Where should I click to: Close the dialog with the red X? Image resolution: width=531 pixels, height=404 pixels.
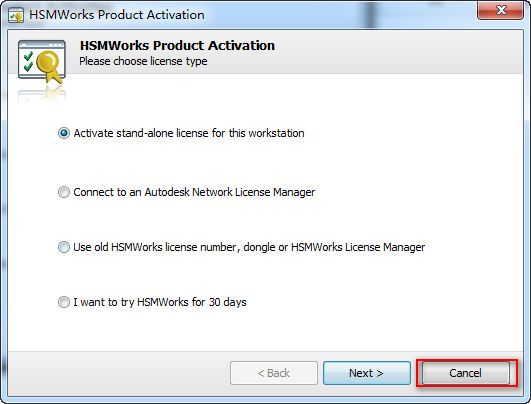[501, 10]
